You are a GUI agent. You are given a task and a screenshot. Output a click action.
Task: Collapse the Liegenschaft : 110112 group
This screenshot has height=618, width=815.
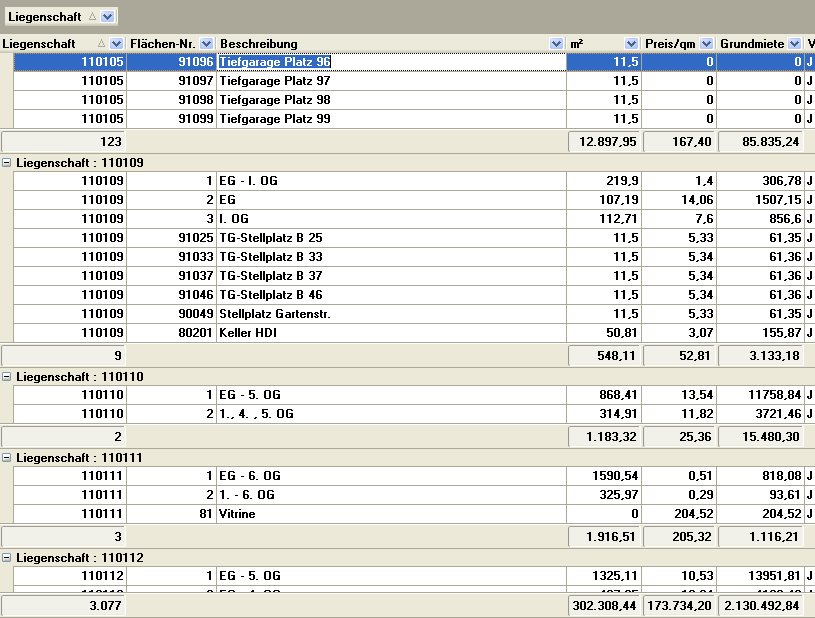pos(7,557)
